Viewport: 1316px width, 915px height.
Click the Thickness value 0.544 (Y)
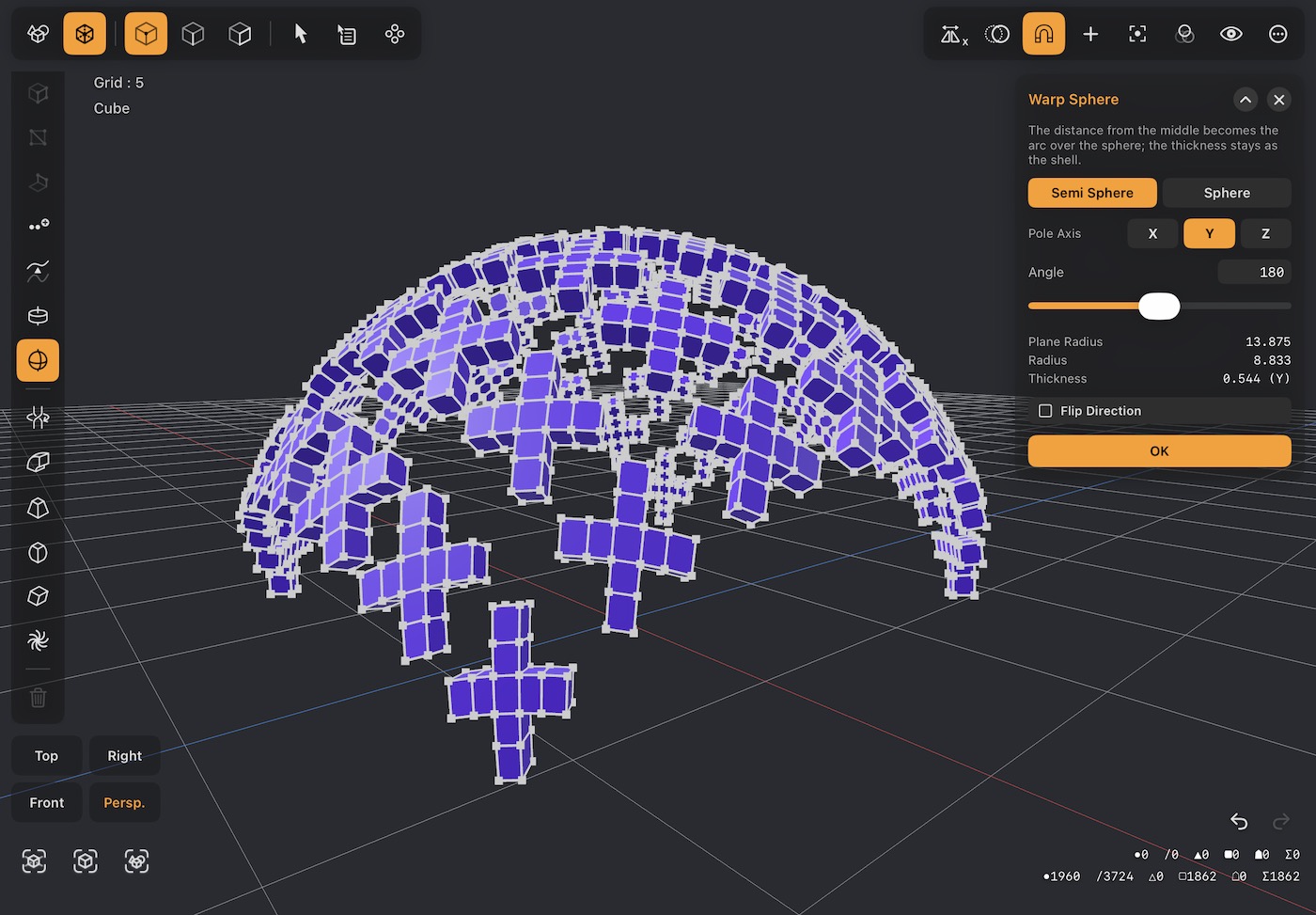(x=1256, y=379)
